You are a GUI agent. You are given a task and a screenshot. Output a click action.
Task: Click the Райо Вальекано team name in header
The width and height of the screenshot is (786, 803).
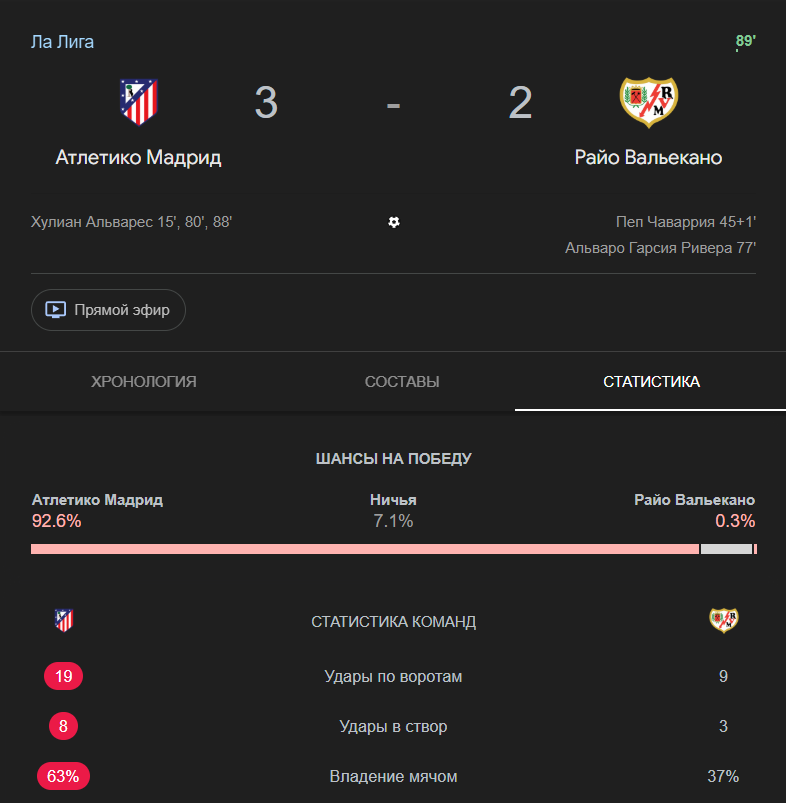[x=648, y=158]
